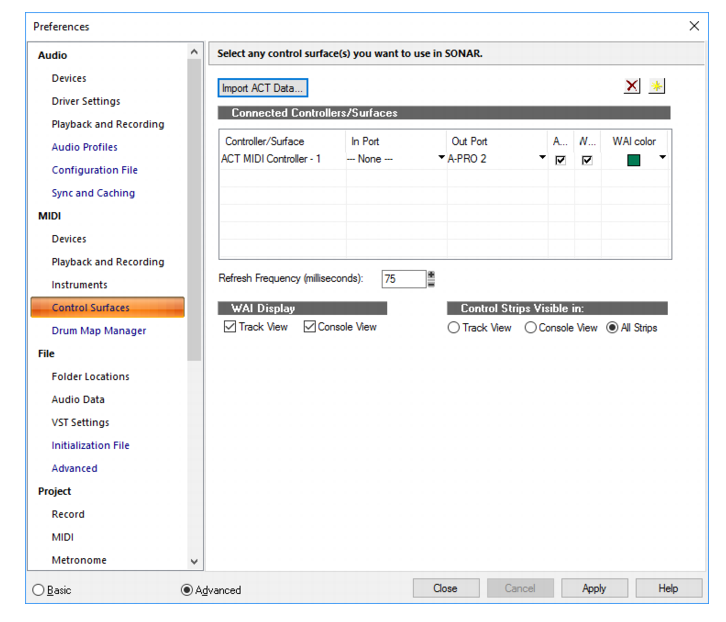Select Track View under Control Strips Visible
The image size is (726, 622).
[x=454, y=328]
